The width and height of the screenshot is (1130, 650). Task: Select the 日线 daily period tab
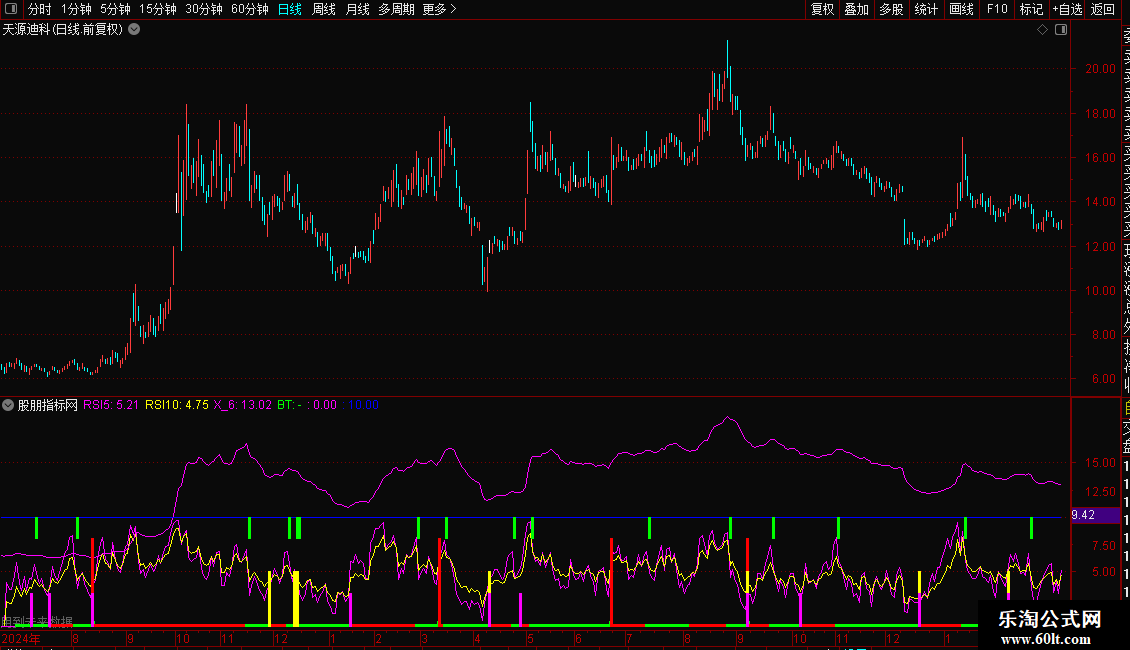290,9
